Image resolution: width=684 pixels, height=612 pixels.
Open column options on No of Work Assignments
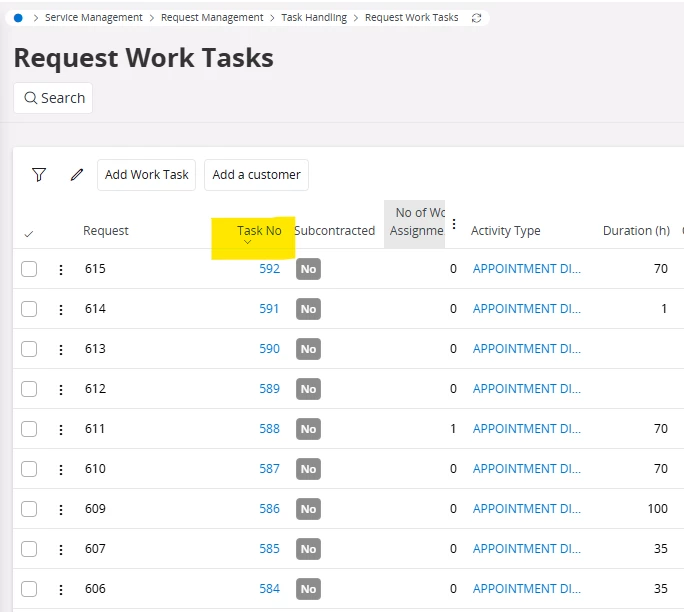(454, 224)
